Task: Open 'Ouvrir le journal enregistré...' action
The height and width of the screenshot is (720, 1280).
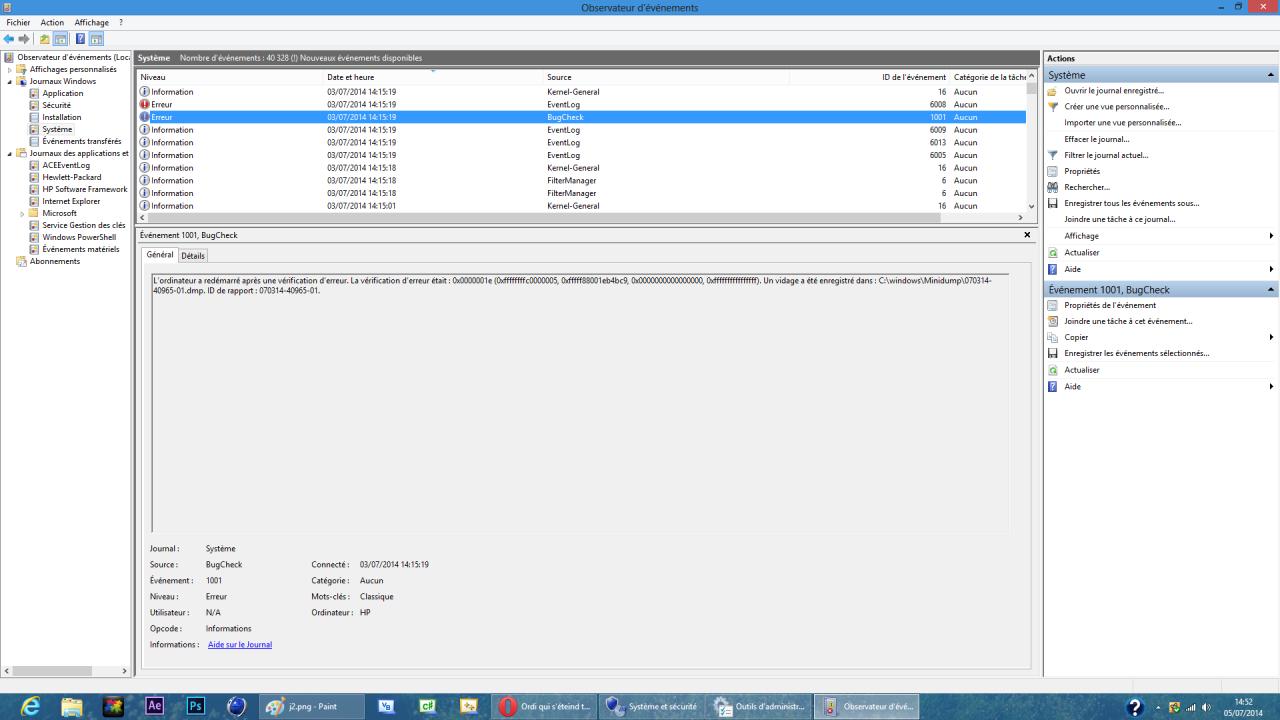Action: [1114, 90]
